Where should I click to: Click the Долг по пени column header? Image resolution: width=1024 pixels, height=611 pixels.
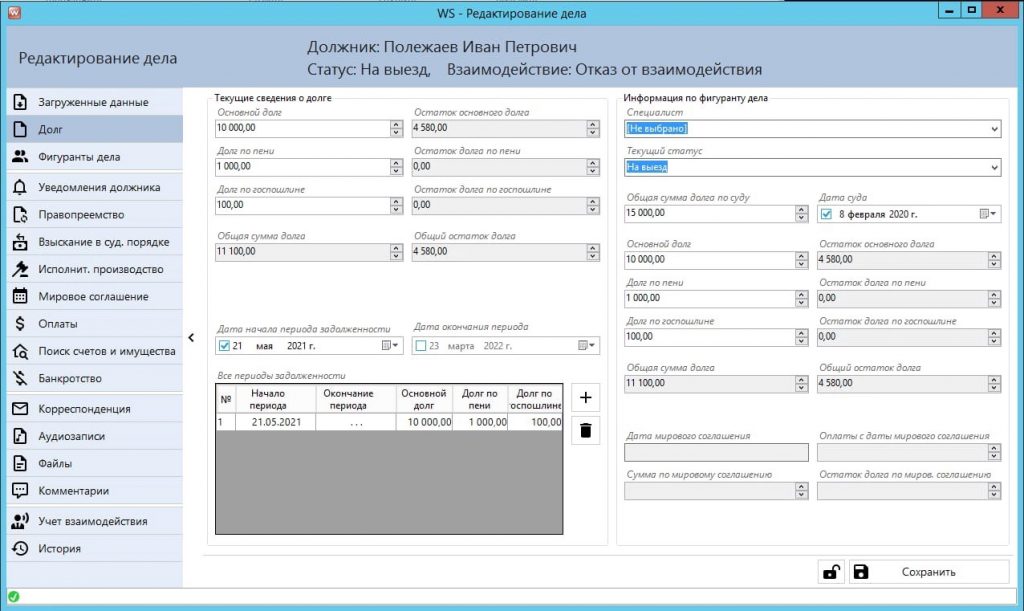(480, 399)
